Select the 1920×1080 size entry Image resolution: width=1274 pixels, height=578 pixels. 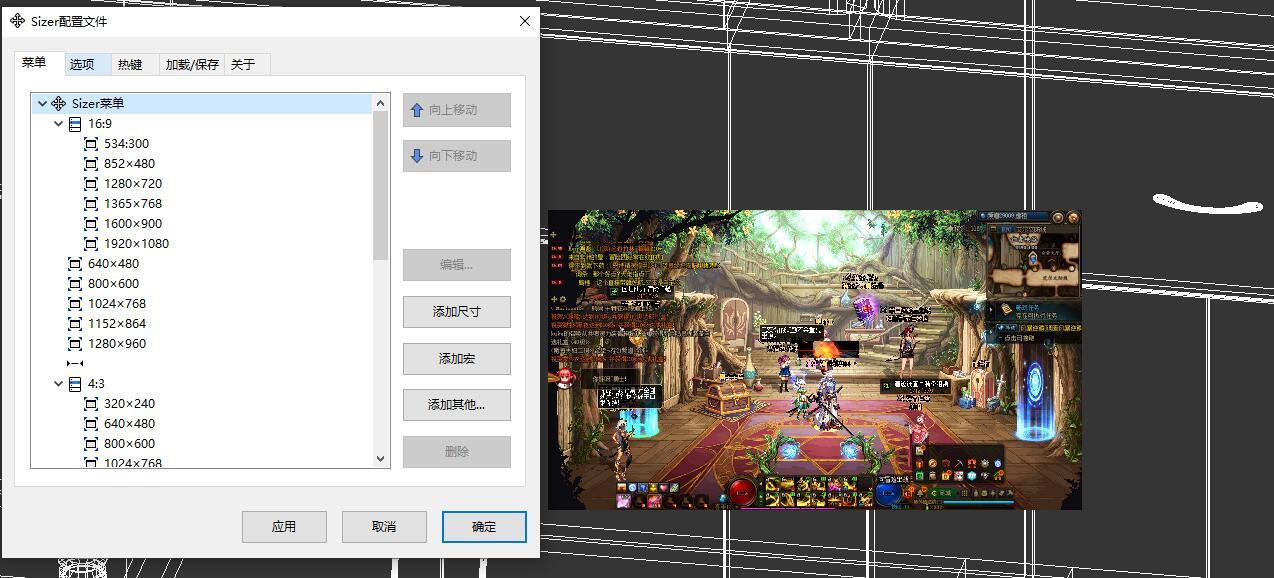[x=136, y=244]
